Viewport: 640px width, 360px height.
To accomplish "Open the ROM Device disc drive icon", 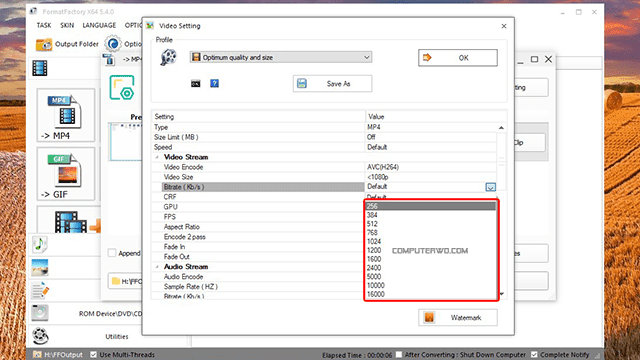I will (x=40, y=313).
